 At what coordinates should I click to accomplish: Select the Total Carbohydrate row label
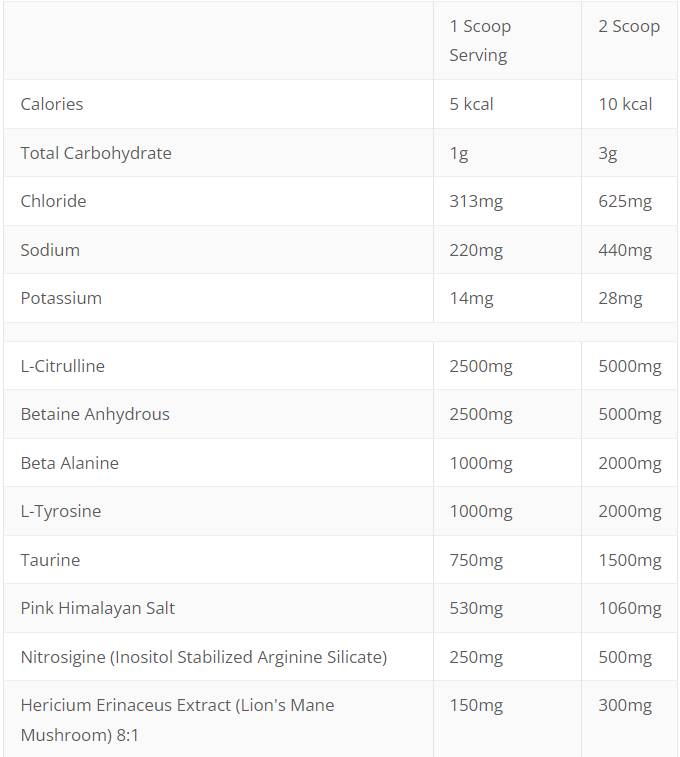[x=96, y=153]
